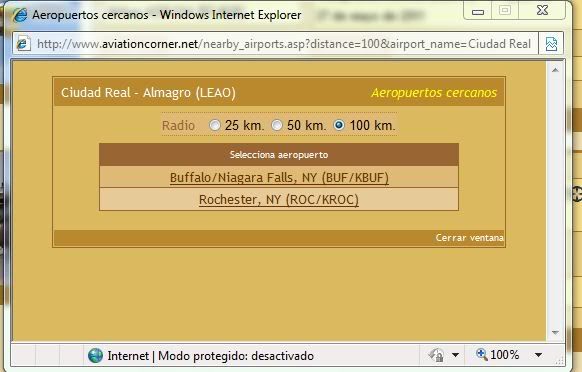Viewport: 582px width, 372px height.
Task: Click the scrollbar down arrow
Action: click(555, 332)
